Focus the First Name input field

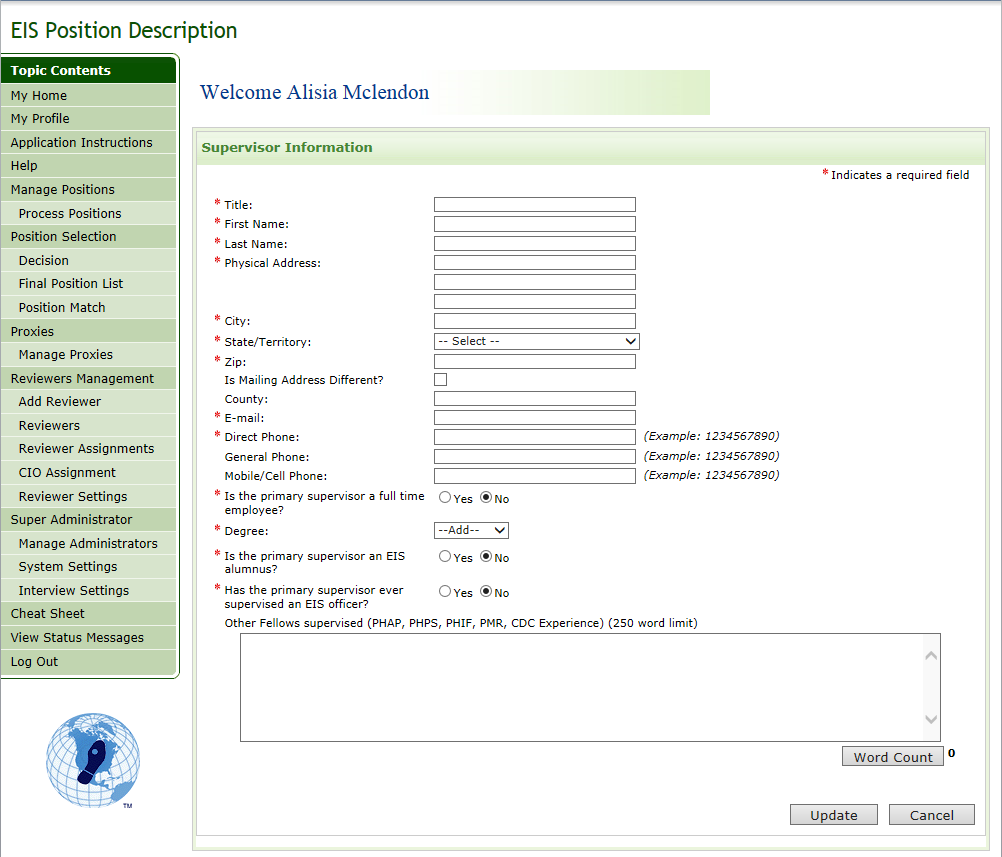tap(534, 224)
